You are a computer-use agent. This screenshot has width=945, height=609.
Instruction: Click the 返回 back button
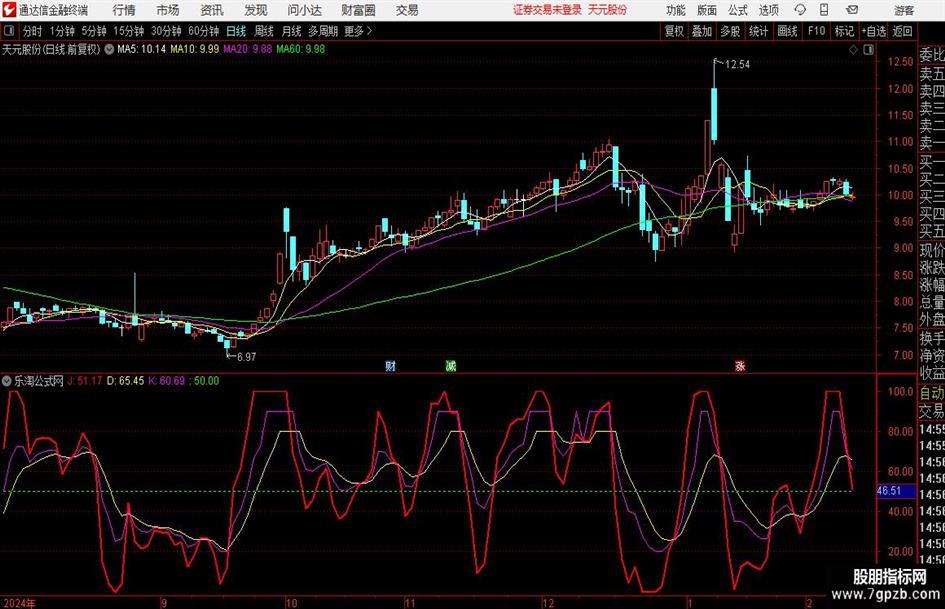(902, 31)
